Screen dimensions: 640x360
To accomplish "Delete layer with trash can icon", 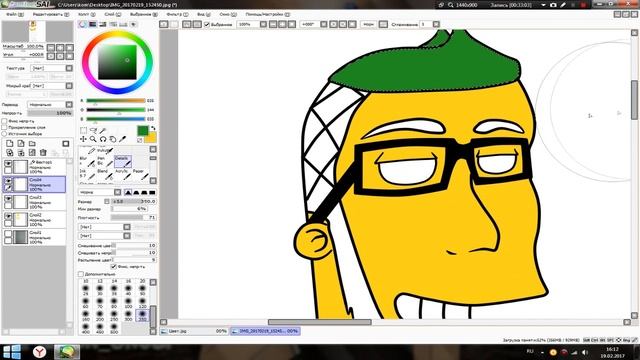I will 43,153.
